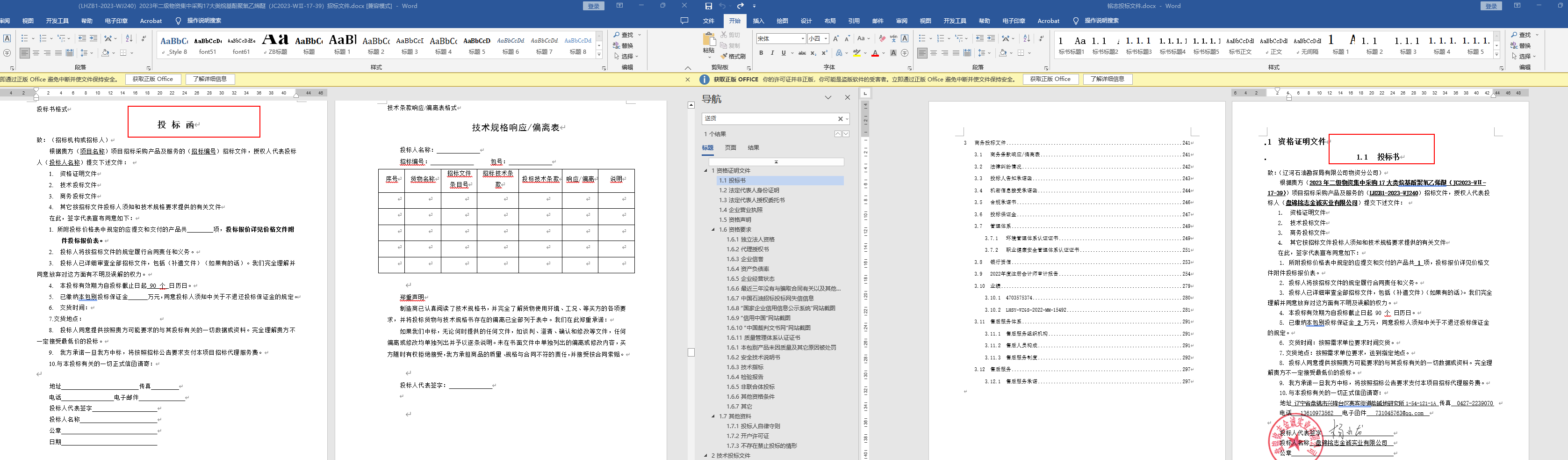Click the Increase Font Size icon
This screenshot has width=1568, height=460.
click(x=836, y=38)
